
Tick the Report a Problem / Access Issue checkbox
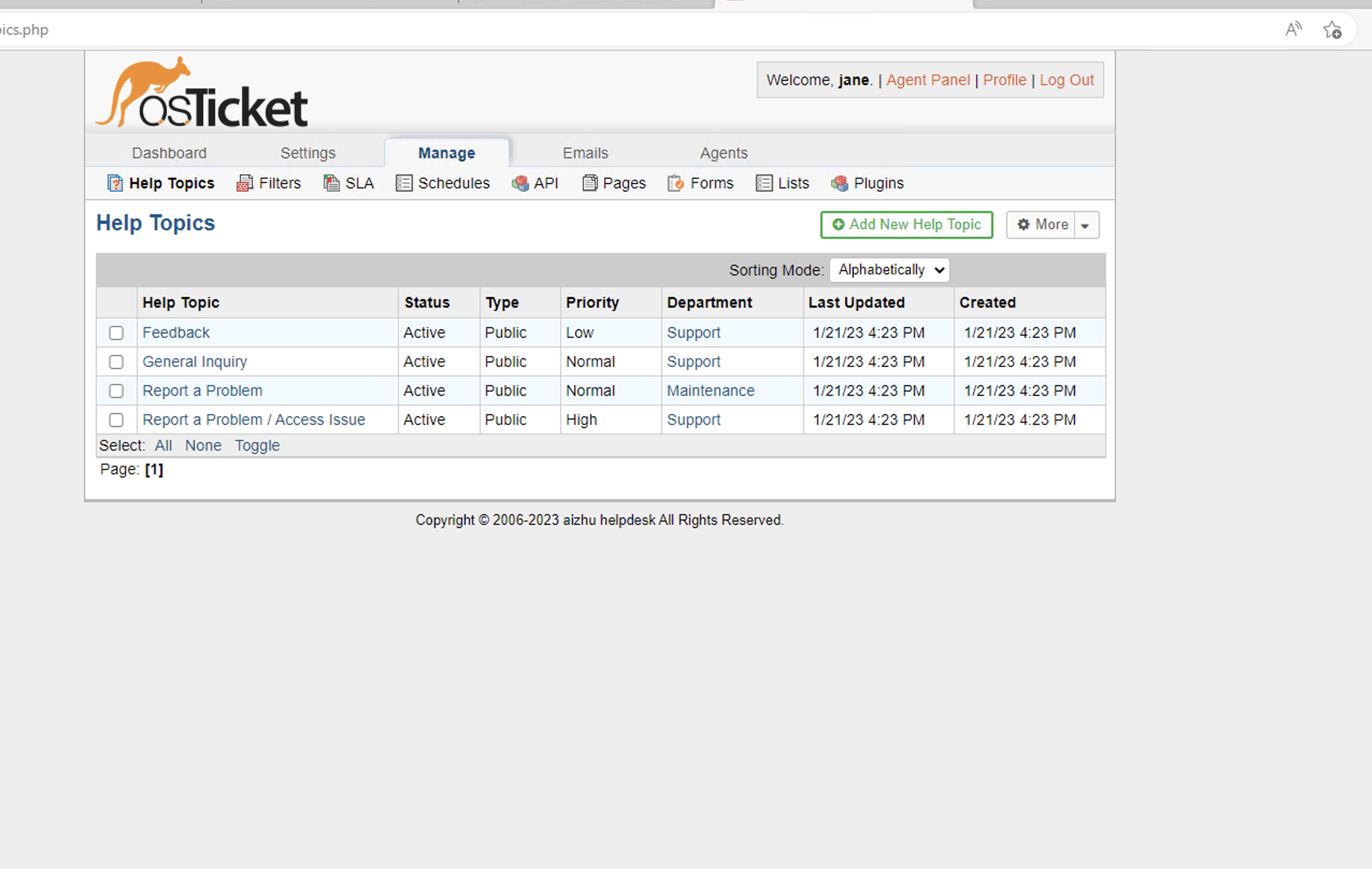(116, 420)
